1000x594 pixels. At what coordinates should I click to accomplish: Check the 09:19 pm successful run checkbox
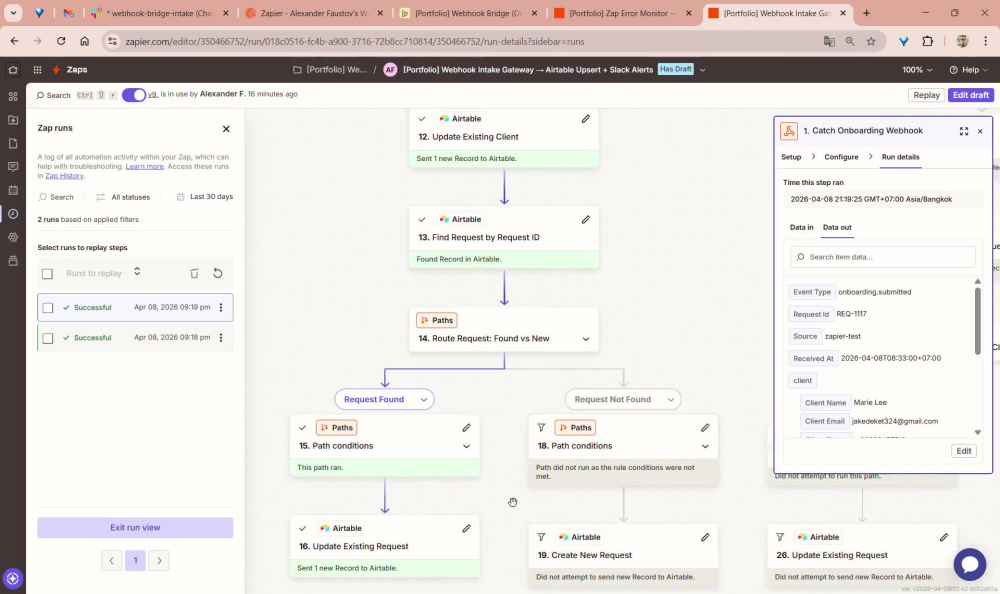click(47, 308)
